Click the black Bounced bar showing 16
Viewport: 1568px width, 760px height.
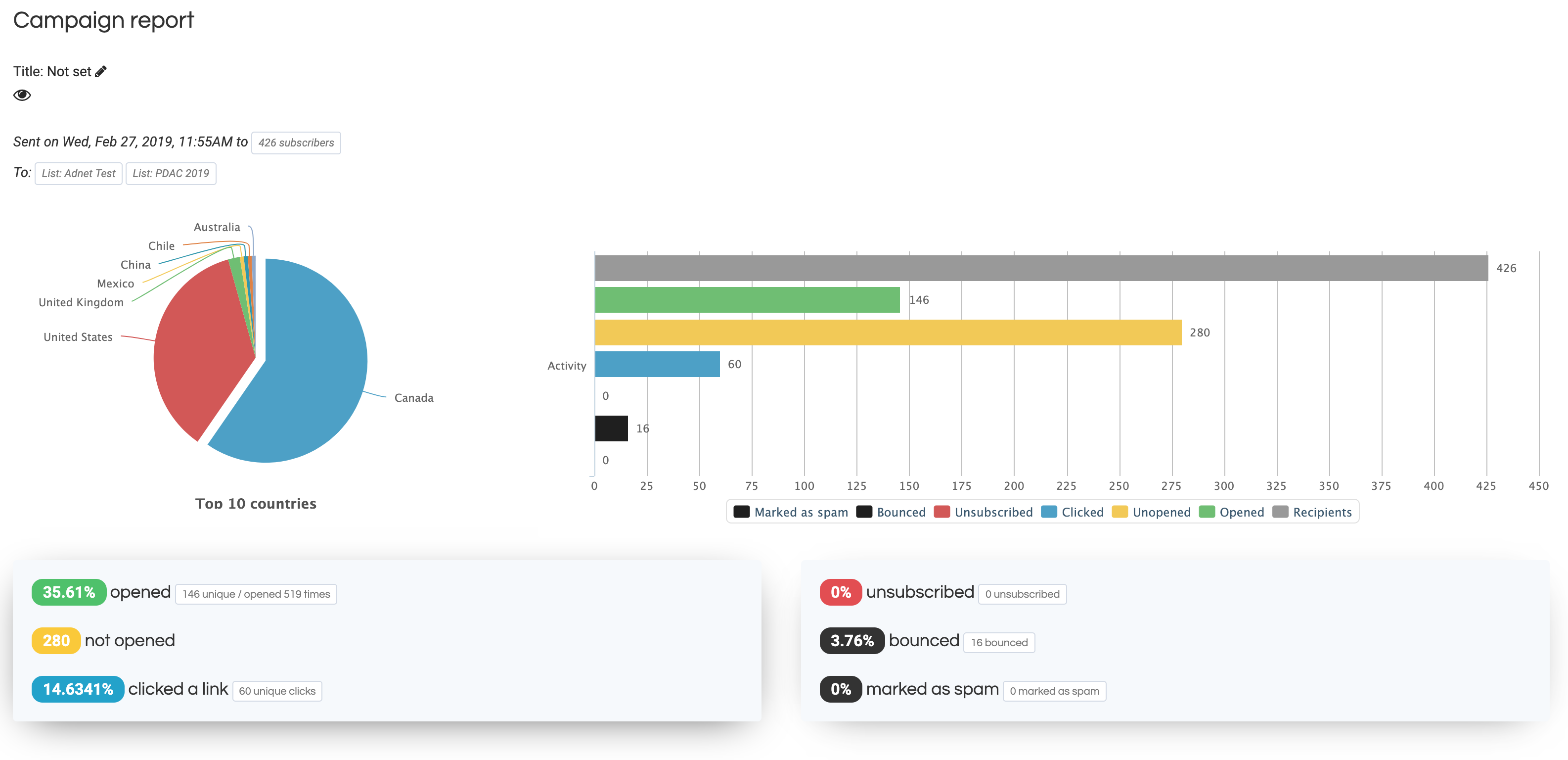pos(611,428)
